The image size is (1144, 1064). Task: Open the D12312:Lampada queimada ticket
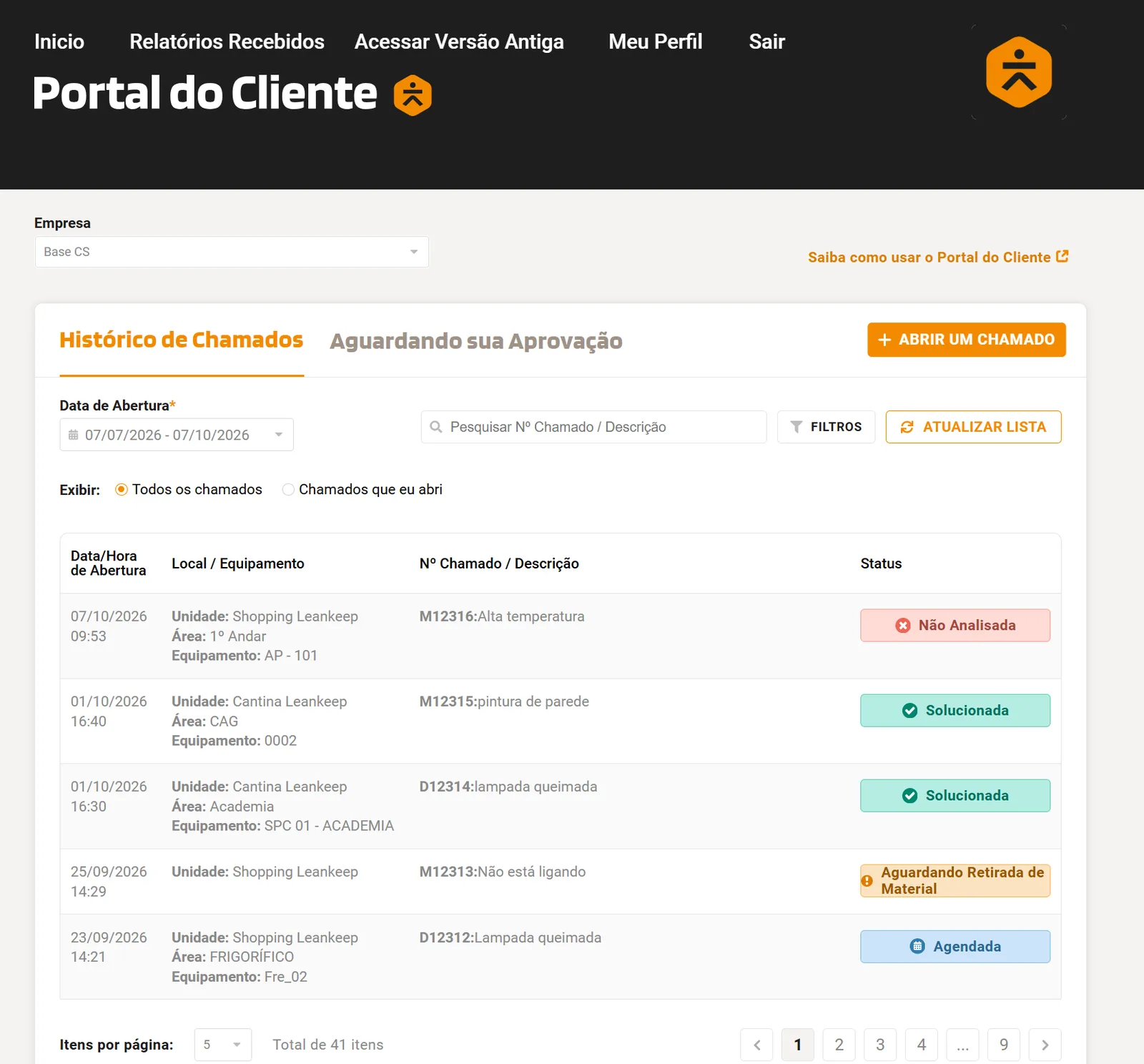point(511,937)
